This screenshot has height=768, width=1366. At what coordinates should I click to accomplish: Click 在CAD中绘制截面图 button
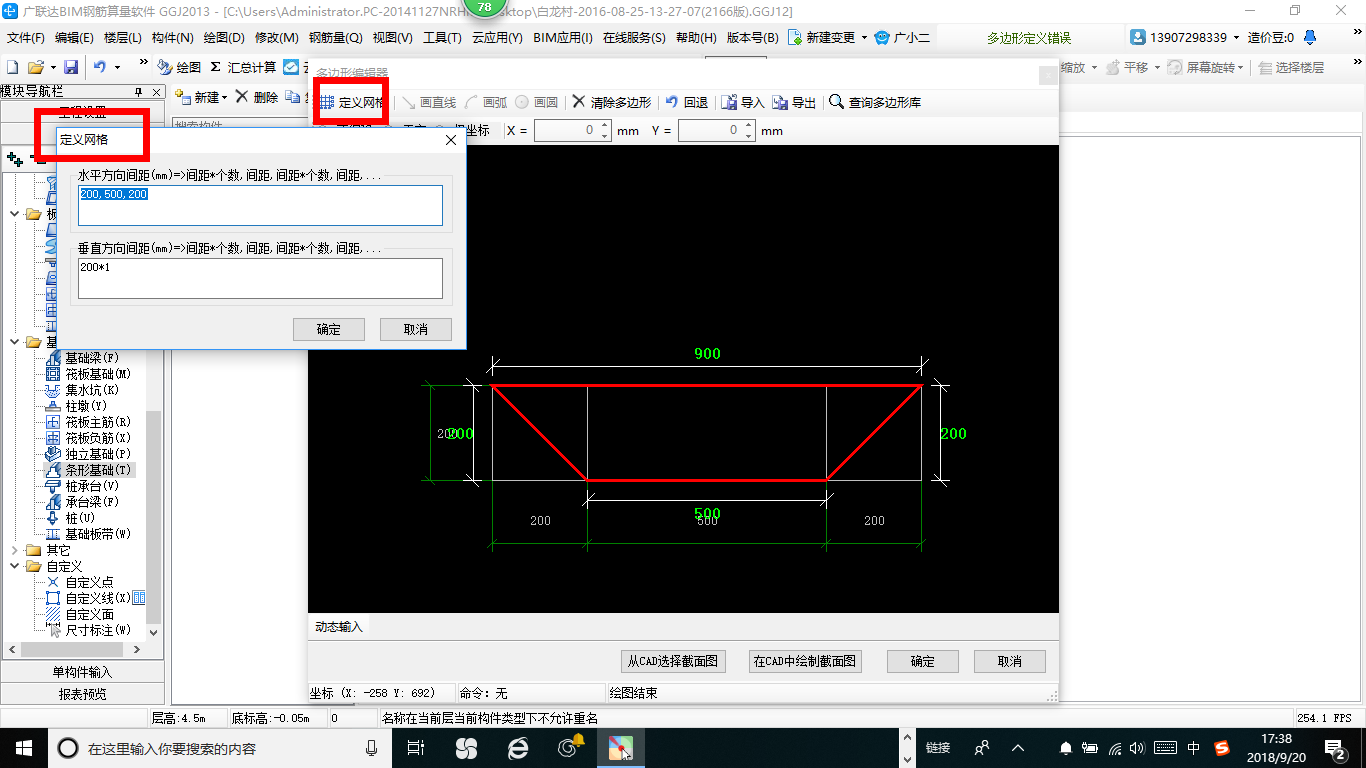[x=805, y=661]
